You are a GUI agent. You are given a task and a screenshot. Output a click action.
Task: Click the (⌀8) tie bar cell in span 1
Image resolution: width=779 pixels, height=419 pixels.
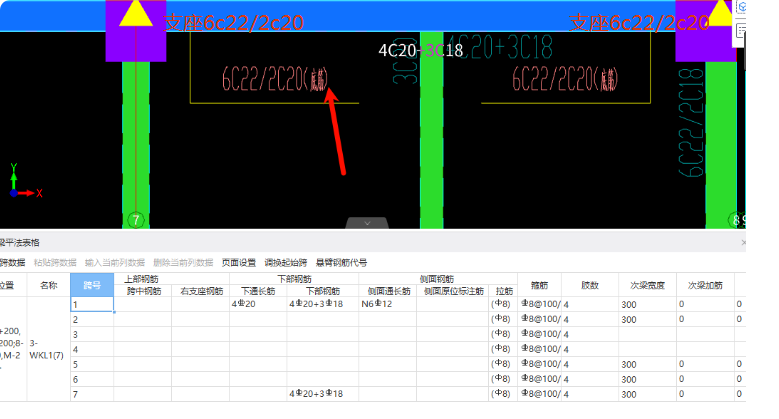coord(503,304)
